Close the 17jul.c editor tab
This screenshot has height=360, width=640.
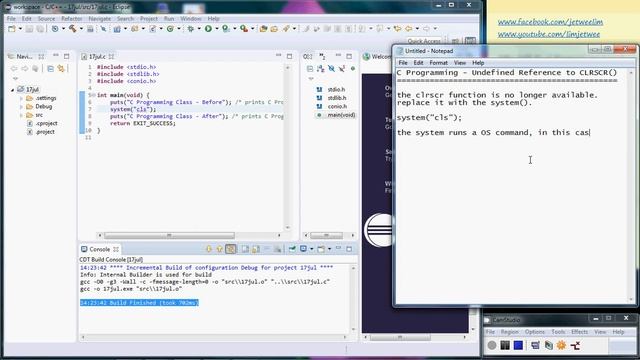tap(111, 56)
